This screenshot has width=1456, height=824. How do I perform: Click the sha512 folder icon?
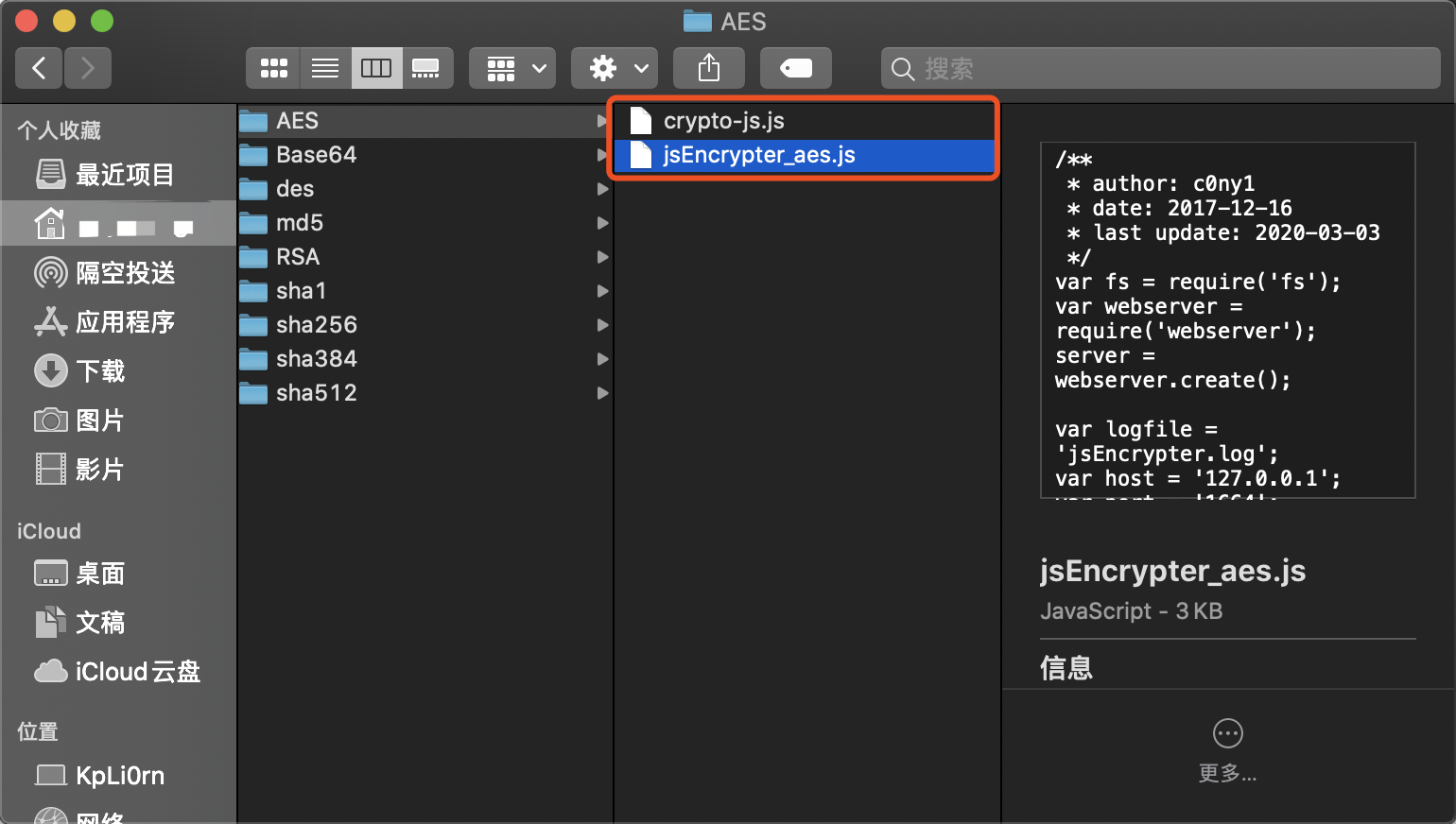[x=253, y=393]
